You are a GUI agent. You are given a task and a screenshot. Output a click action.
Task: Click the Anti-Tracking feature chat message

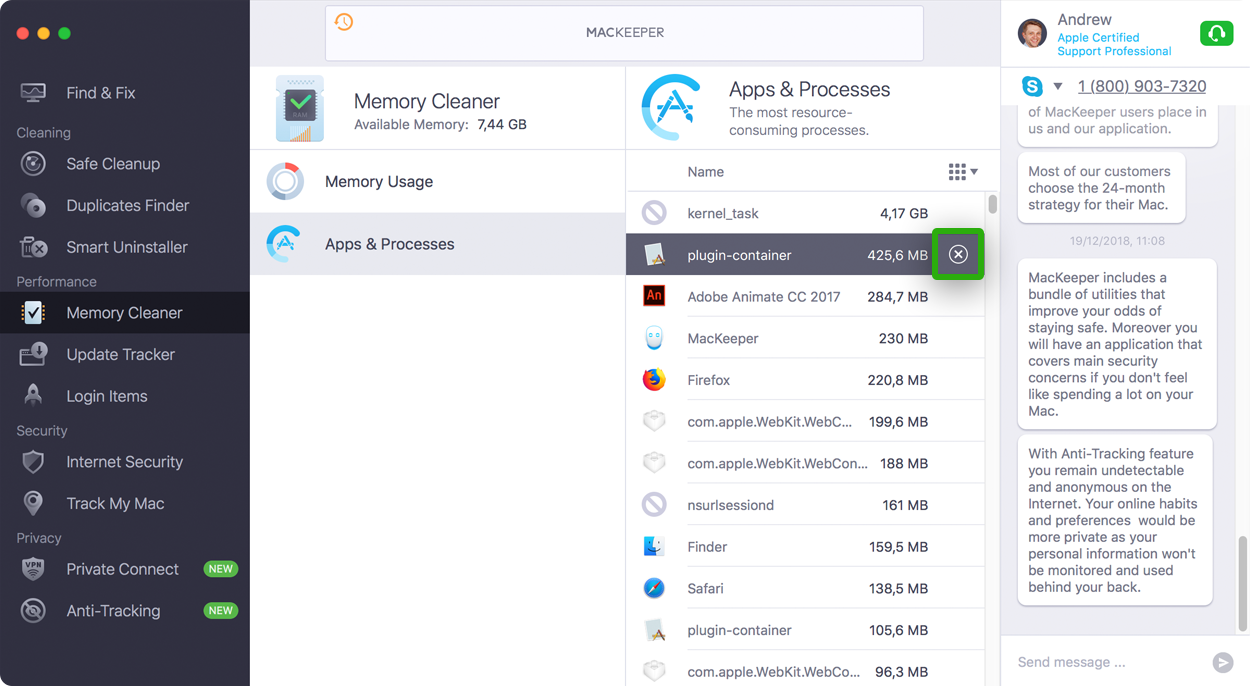coord(1116,520)
